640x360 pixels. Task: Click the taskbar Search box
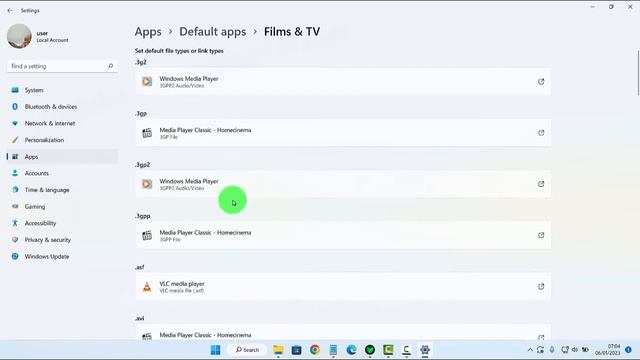[x=248, y=350]
